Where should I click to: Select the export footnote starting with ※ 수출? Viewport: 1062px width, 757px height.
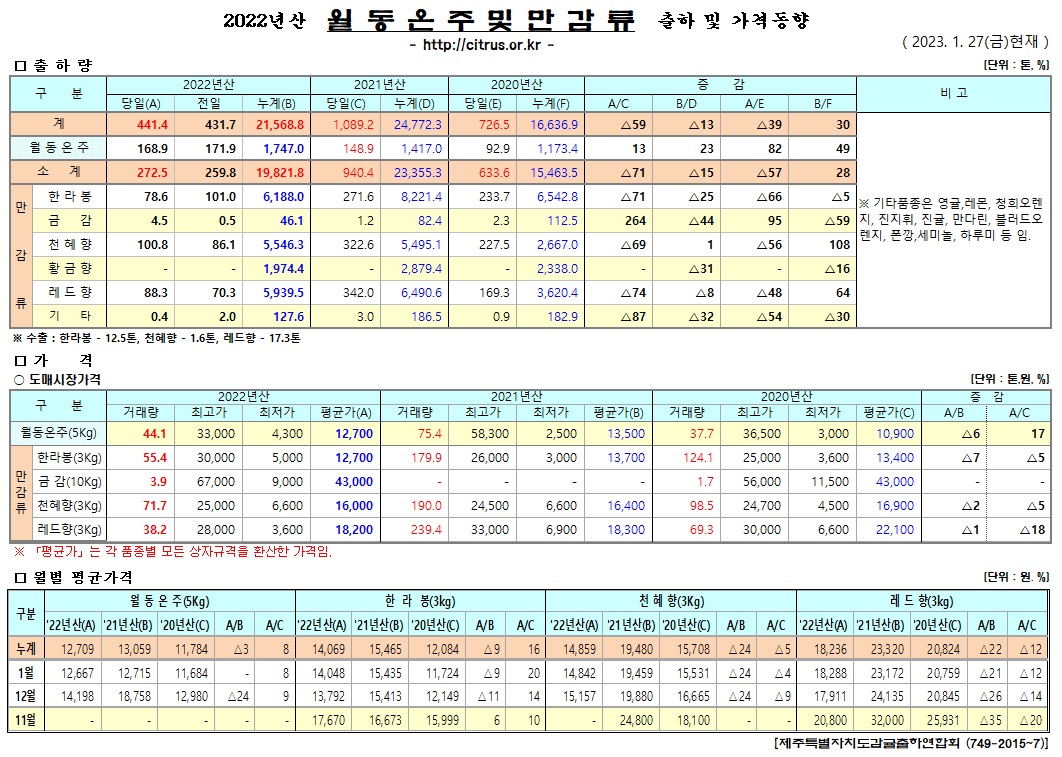[156, 338]
